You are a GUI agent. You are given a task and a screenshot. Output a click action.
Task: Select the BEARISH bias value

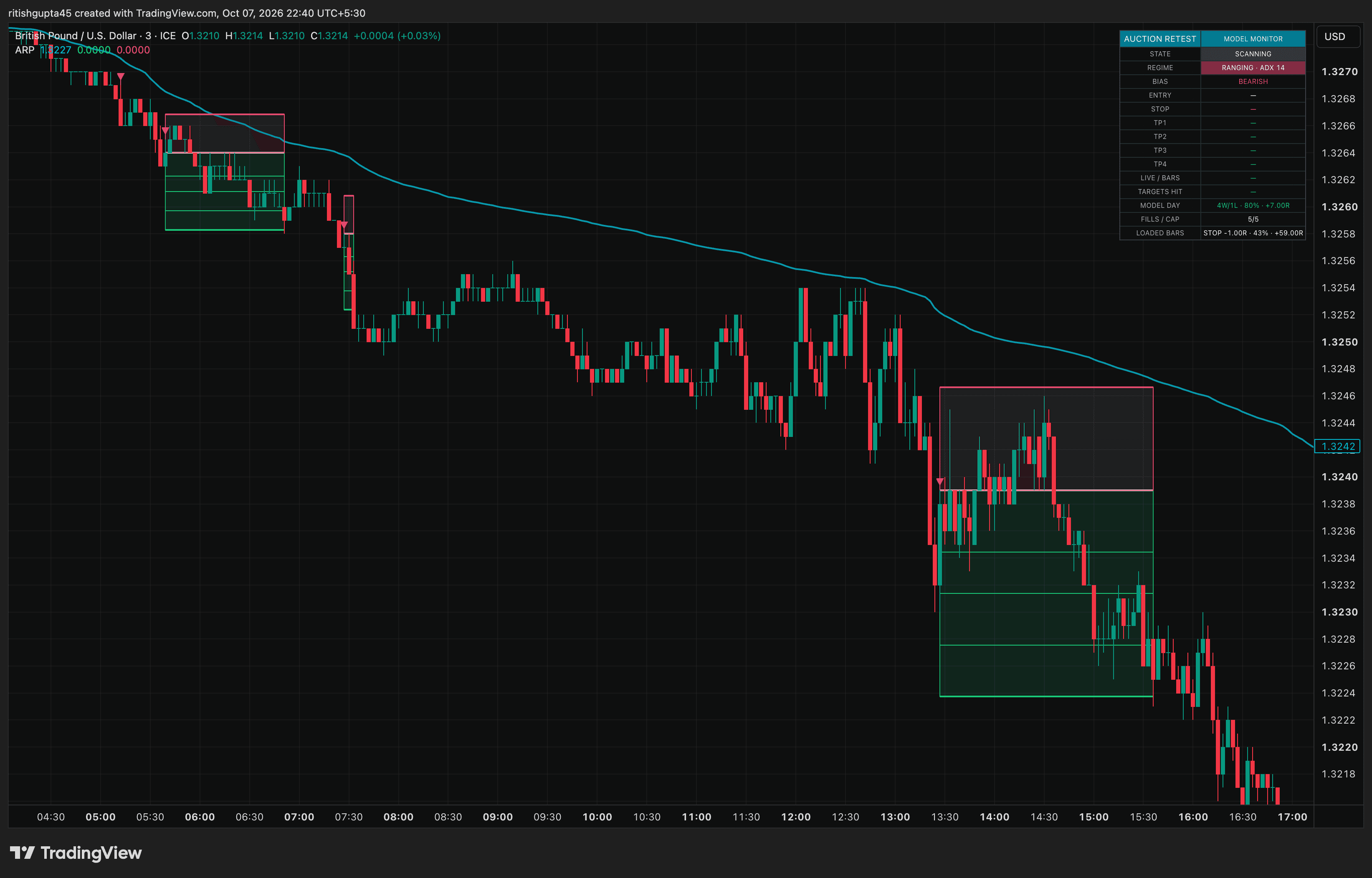[x=1253, y=81]
